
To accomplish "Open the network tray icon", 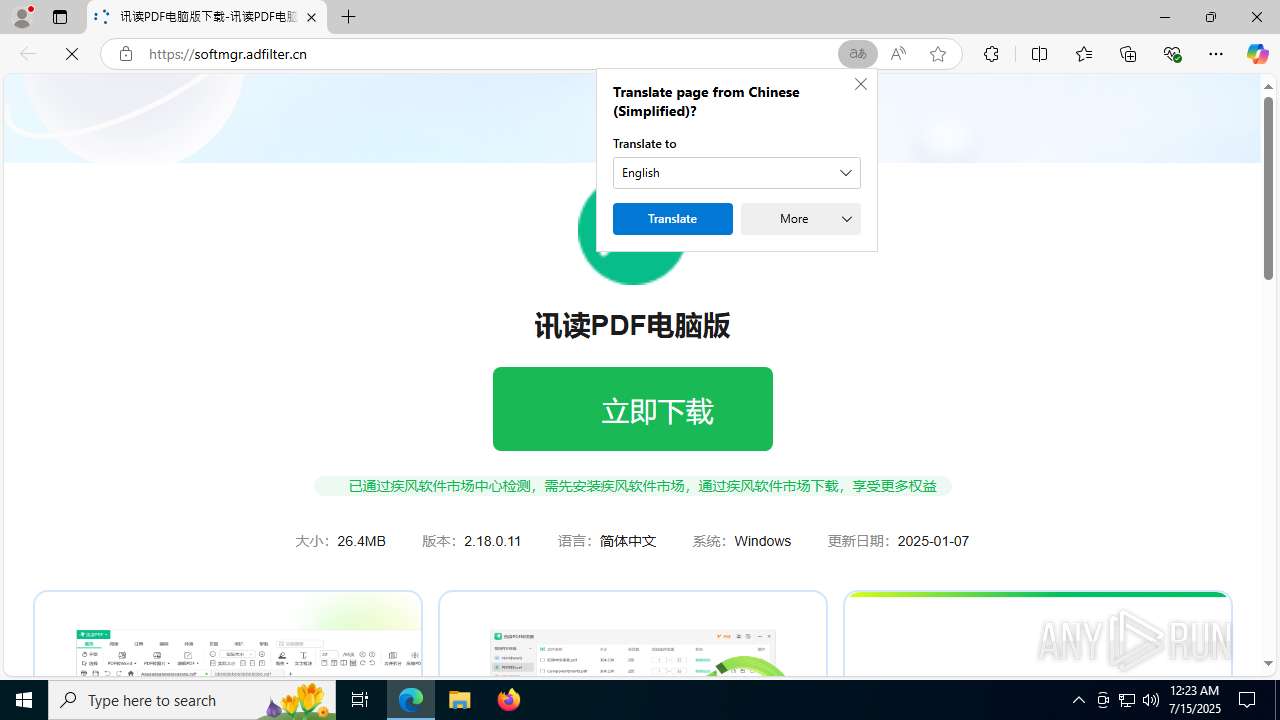I will (1127, 700).
